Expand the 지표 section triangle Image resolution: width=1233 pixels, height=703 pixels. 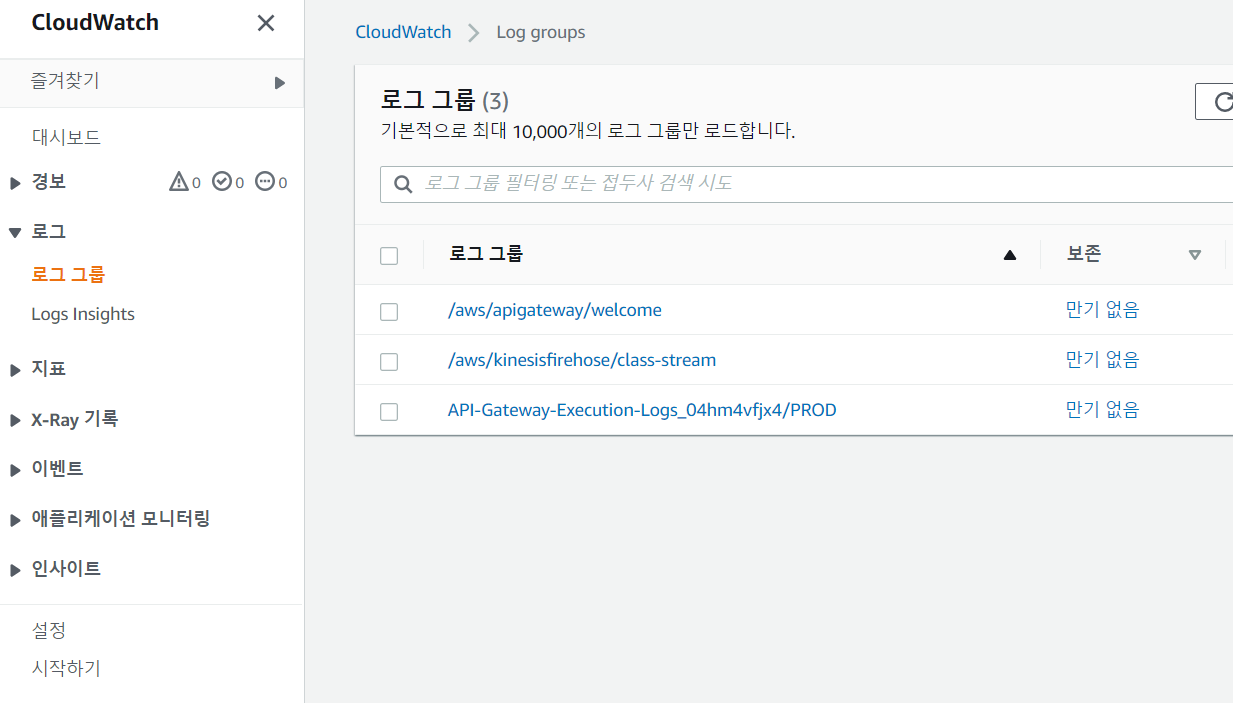[15, 370]
